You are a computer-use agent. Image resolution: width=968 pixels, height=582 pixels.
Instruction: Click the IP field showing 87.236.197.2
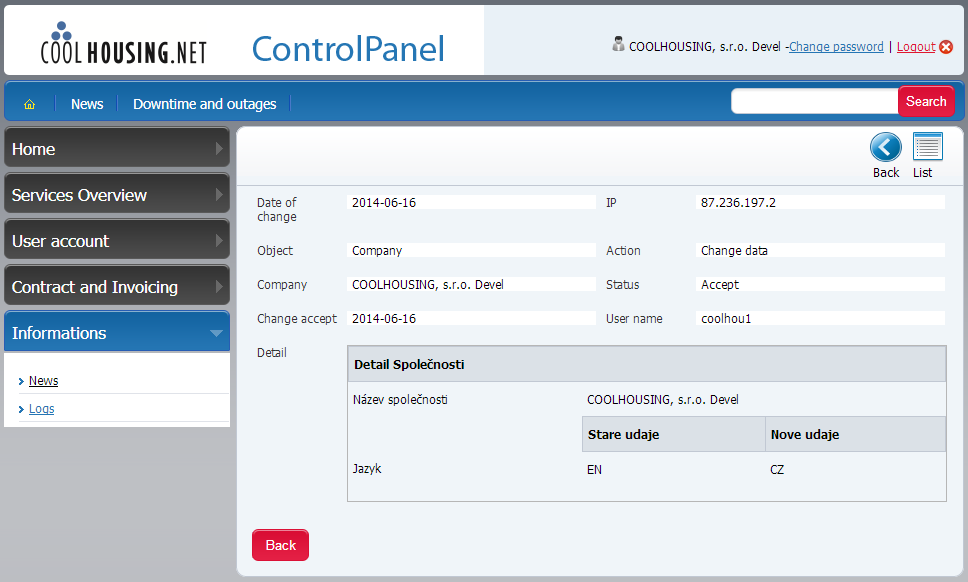[820, 202]
